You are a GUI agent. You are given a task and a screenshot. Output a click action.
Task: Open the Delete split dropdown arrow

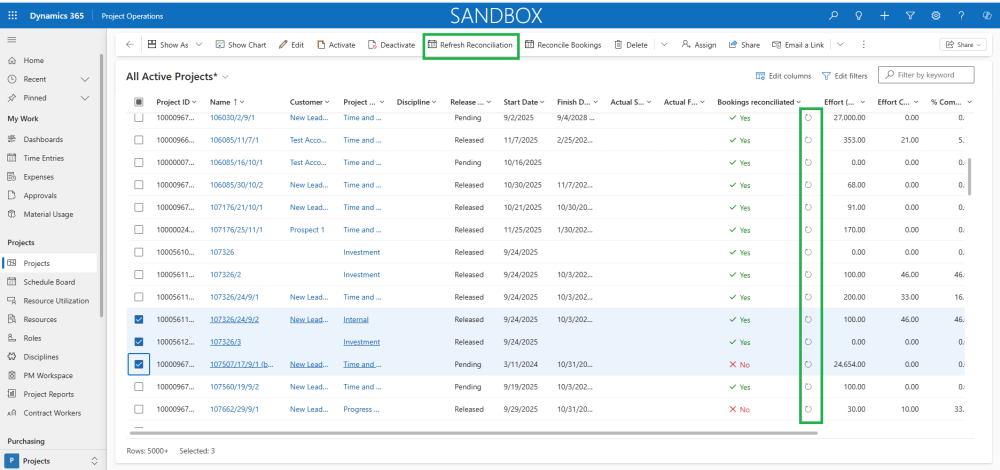click(x=664, y=45)
